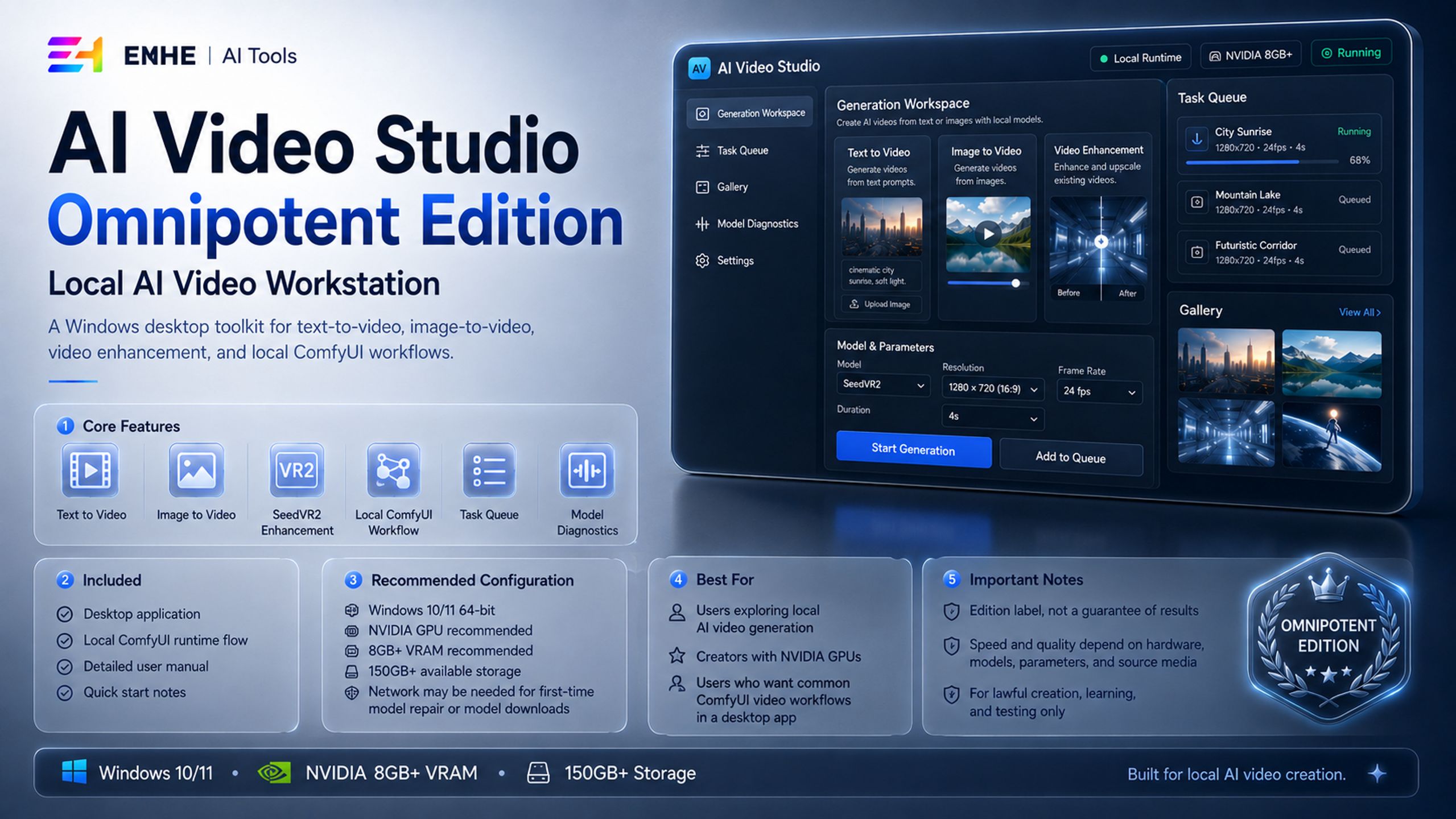
Task: Click the Omnipotent Edition badge emblem
Action: (1328, 638)
